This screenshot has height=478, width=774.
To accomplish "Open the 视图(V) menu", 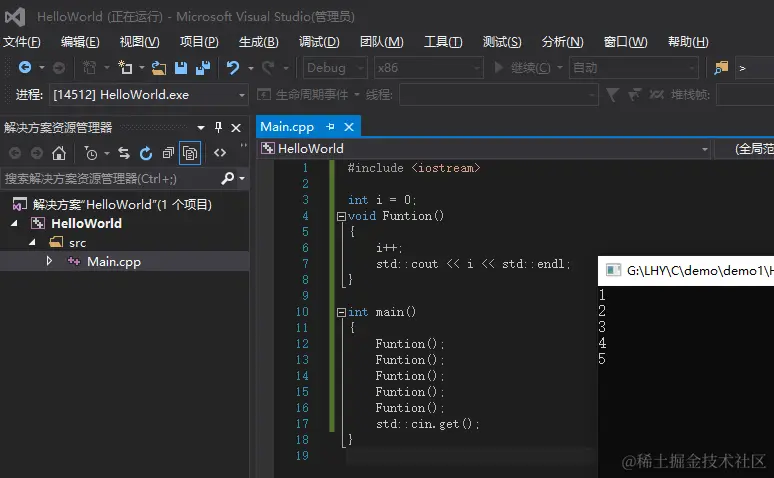I will pyautogui.click(x=139, y=42).
